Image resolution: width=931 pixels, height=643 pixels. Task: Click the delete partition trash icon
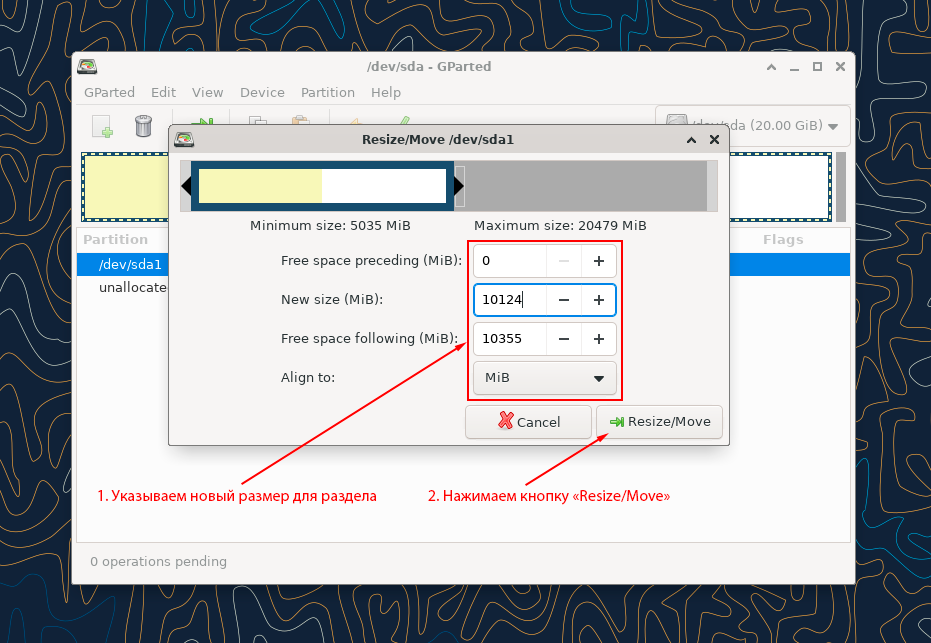click(x=143, y=126)
